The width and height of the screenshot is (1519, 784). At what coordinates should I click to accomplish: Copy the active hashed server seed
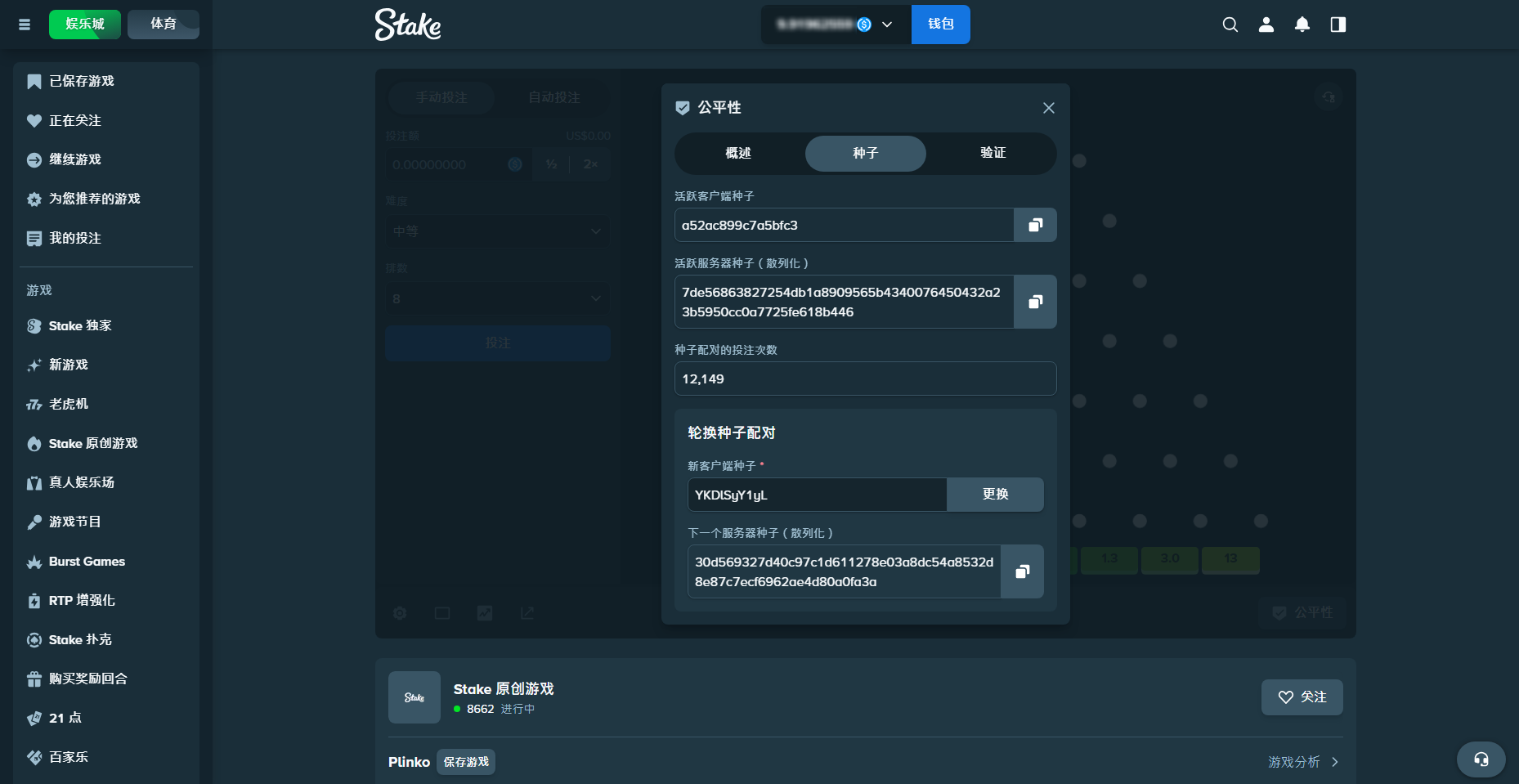tap(1035, 302)
